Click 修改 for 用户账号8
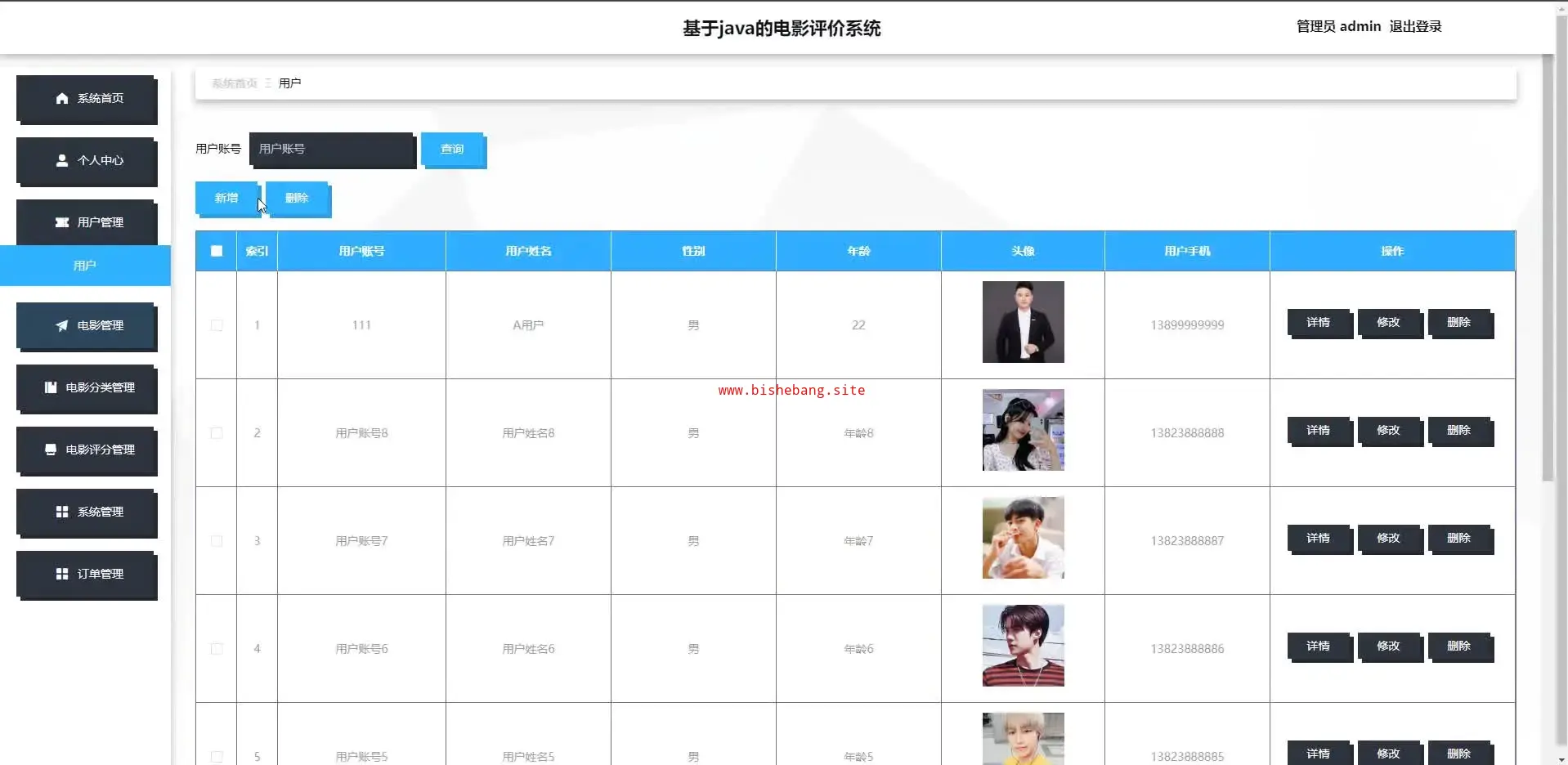Viewport: 1568px width, 765px height. click(x=1389, y=431)
